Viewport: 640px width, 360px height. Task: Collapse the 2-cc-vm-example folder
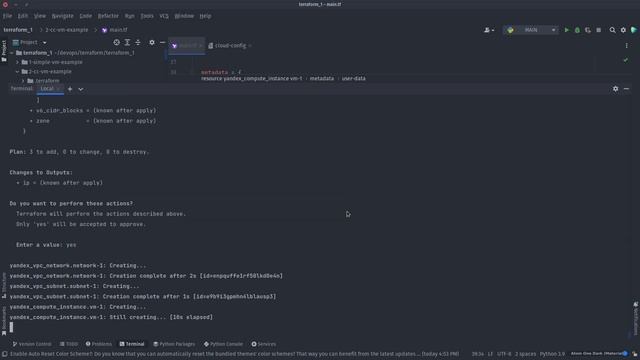[18, 71]
